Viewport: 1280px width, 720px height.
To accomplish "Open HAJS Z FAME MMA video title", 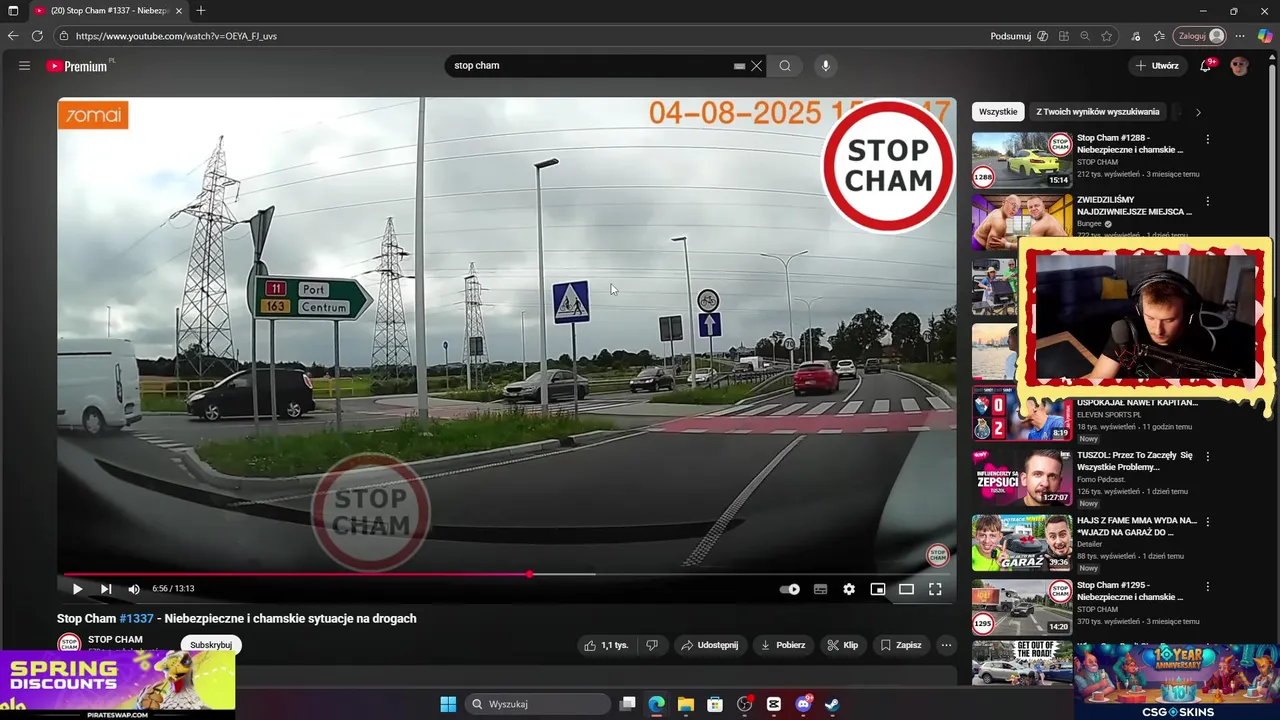I will click(x=1137, y=526).
